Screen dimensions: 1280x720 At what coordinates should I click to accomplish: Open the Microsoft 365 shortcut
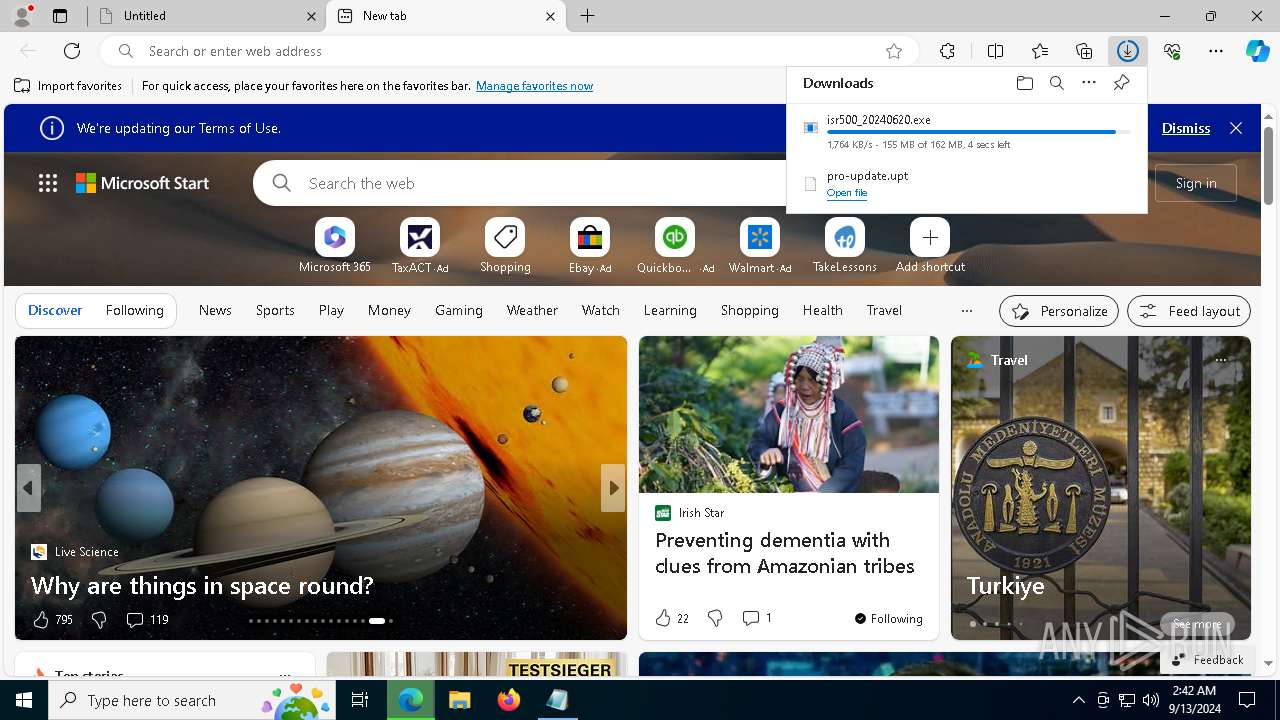coord(335,246)
